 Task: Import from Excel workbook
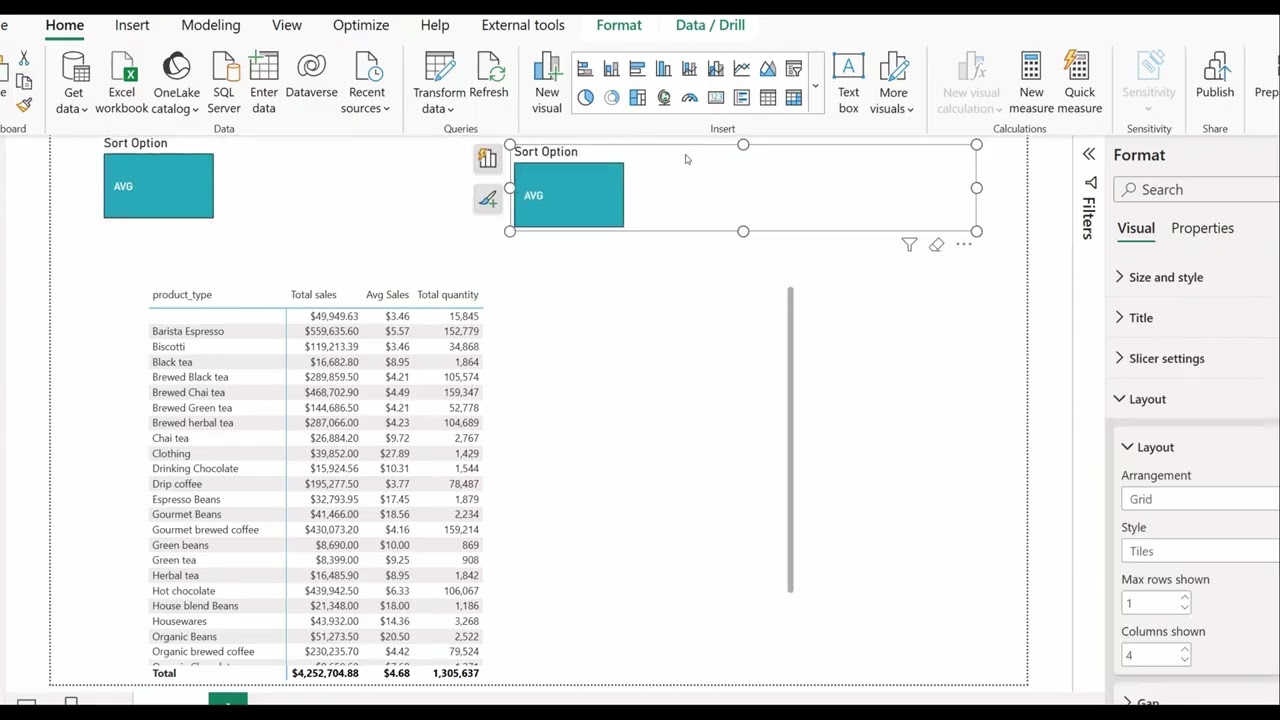[x=121, y=83]
